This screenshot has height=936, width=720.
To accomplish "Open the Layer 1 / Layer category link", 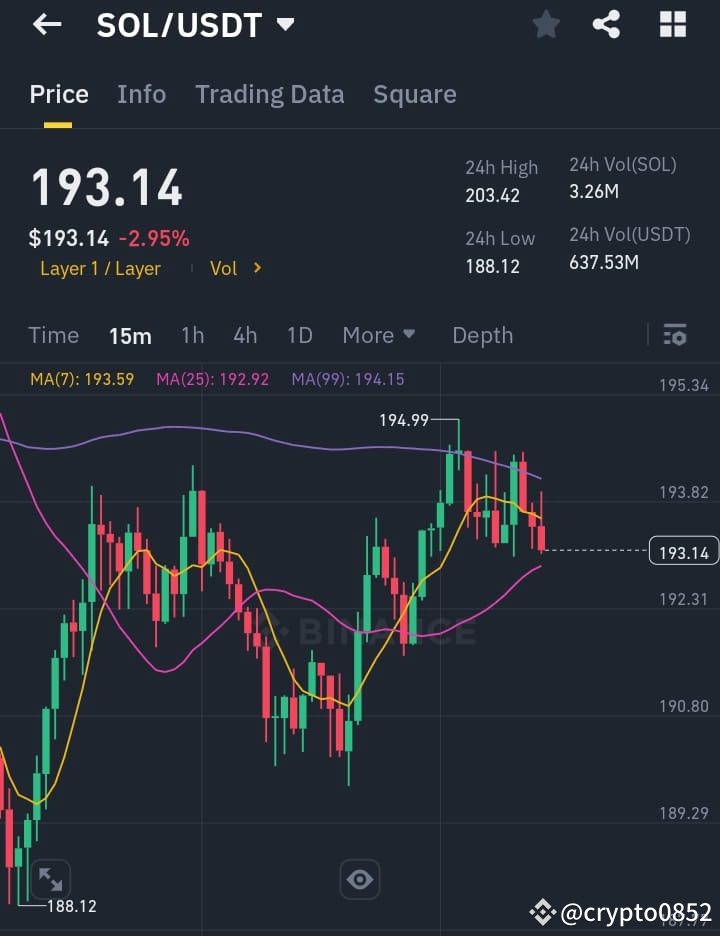I will click(100, 269).
